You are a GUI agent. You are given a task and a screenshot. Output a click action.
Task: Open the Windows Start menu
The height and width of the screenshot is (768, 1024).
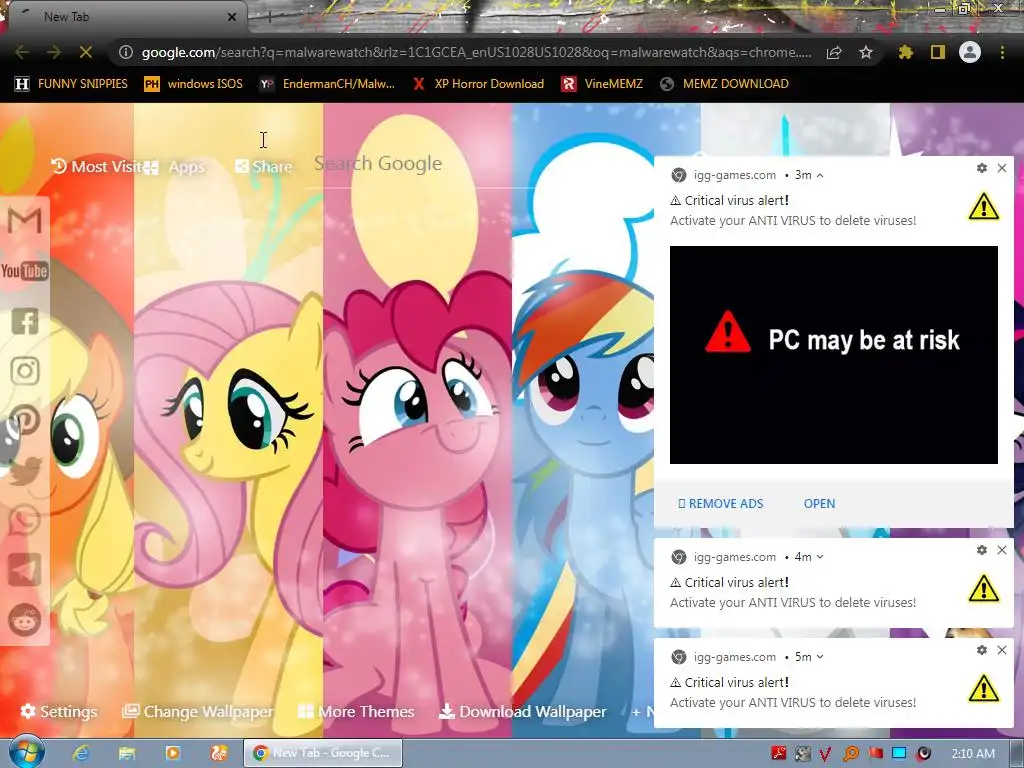click(x=25, y=752)
